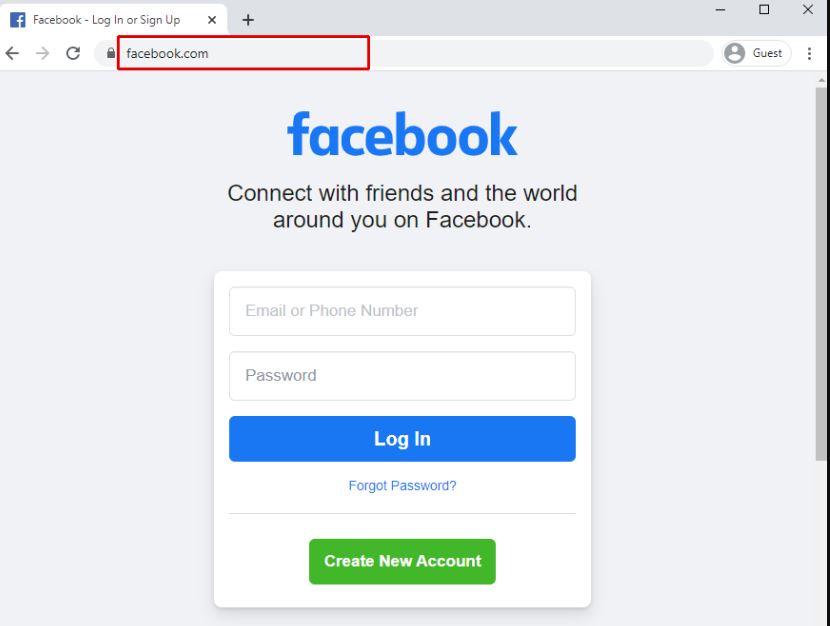Click the Email or Phone Number field
Viewport: 830px width, 626px height.
[402, 311]
